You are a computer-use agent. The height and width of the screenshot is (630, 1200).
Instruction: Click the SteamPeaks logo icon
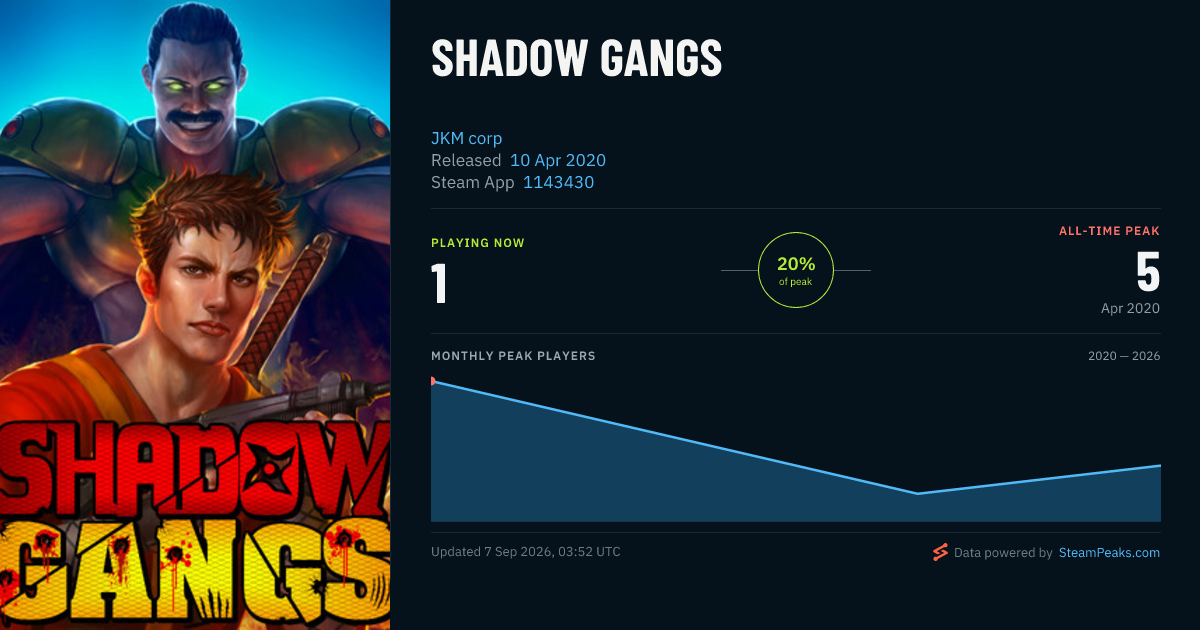click(940, 552)
